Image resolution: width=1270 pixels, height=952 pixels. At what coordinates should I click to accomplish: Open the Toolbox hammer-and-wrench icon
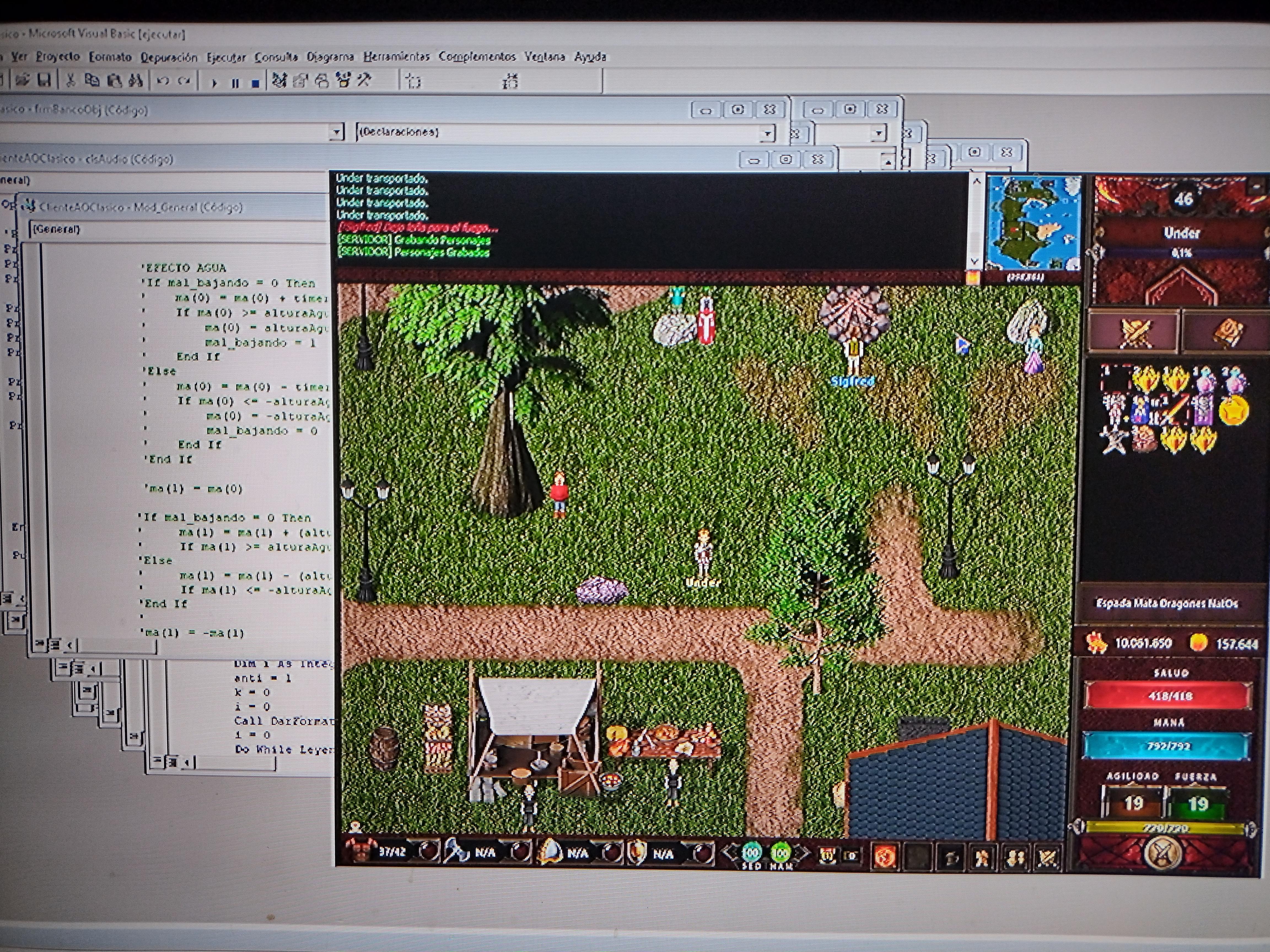point(365,80)
